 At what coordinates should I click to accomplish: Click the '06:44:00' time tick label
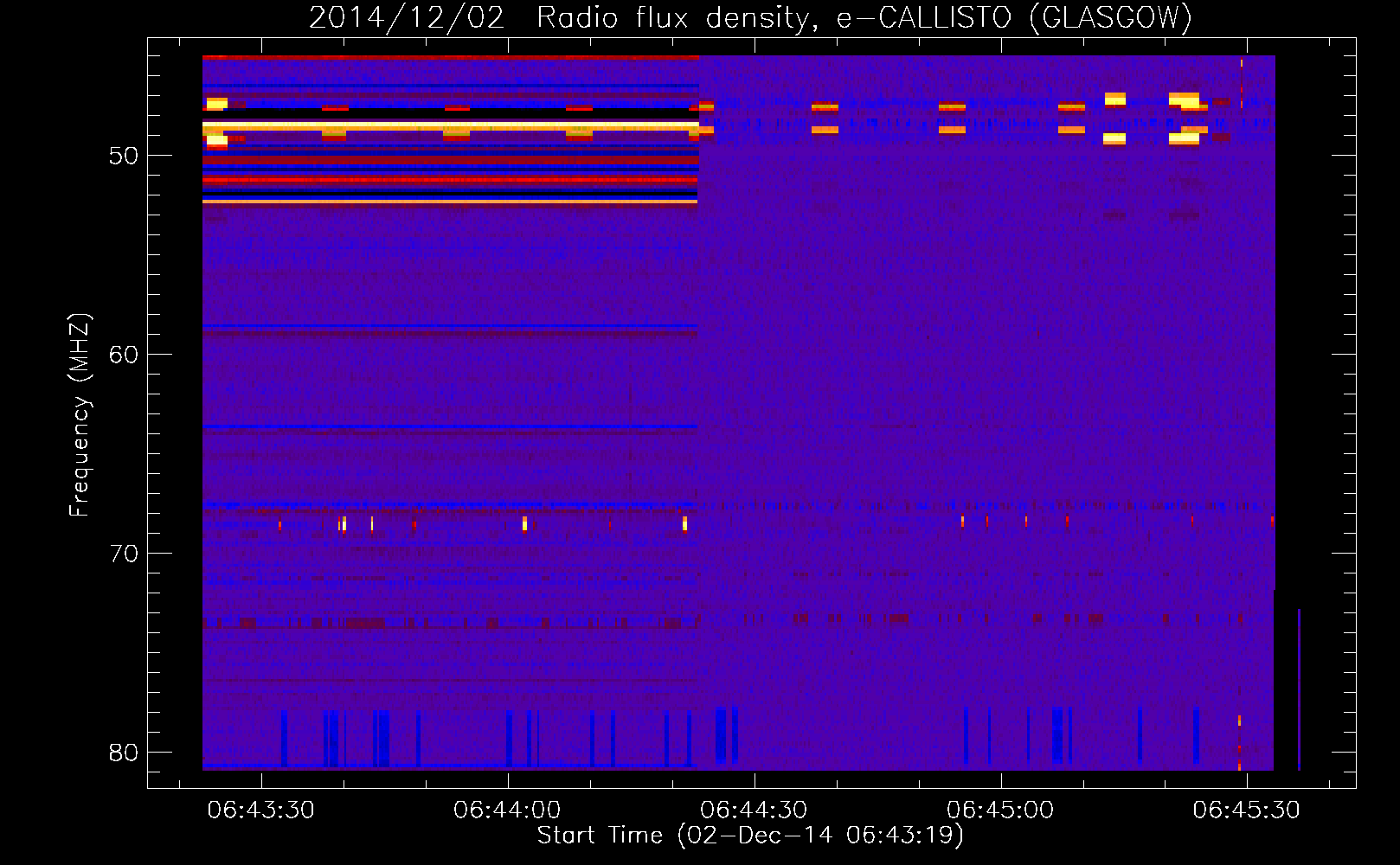(x=507, y=811)
